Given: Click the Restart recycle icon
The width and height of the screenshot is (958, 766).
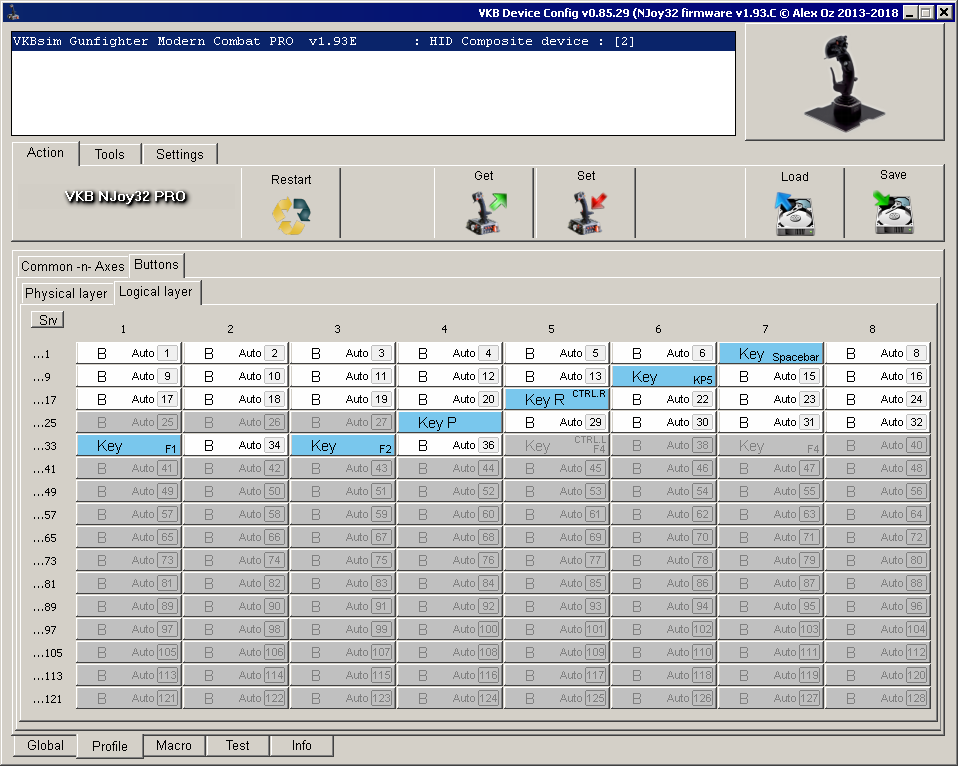Looking at the screenshot, I should 291,215.
